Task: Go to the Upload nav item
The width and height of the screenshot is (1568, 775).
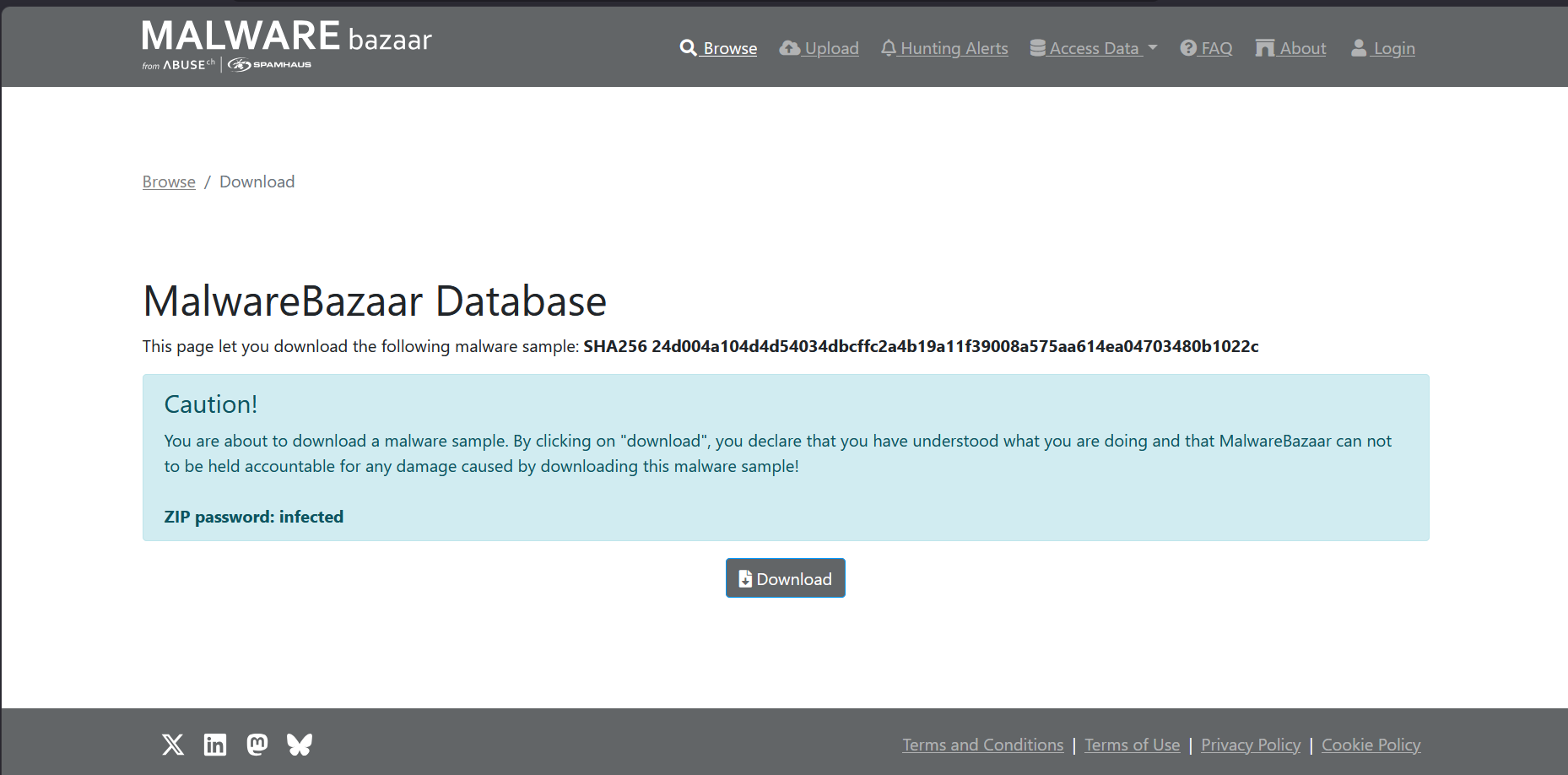Action: [x=819, y=48]
